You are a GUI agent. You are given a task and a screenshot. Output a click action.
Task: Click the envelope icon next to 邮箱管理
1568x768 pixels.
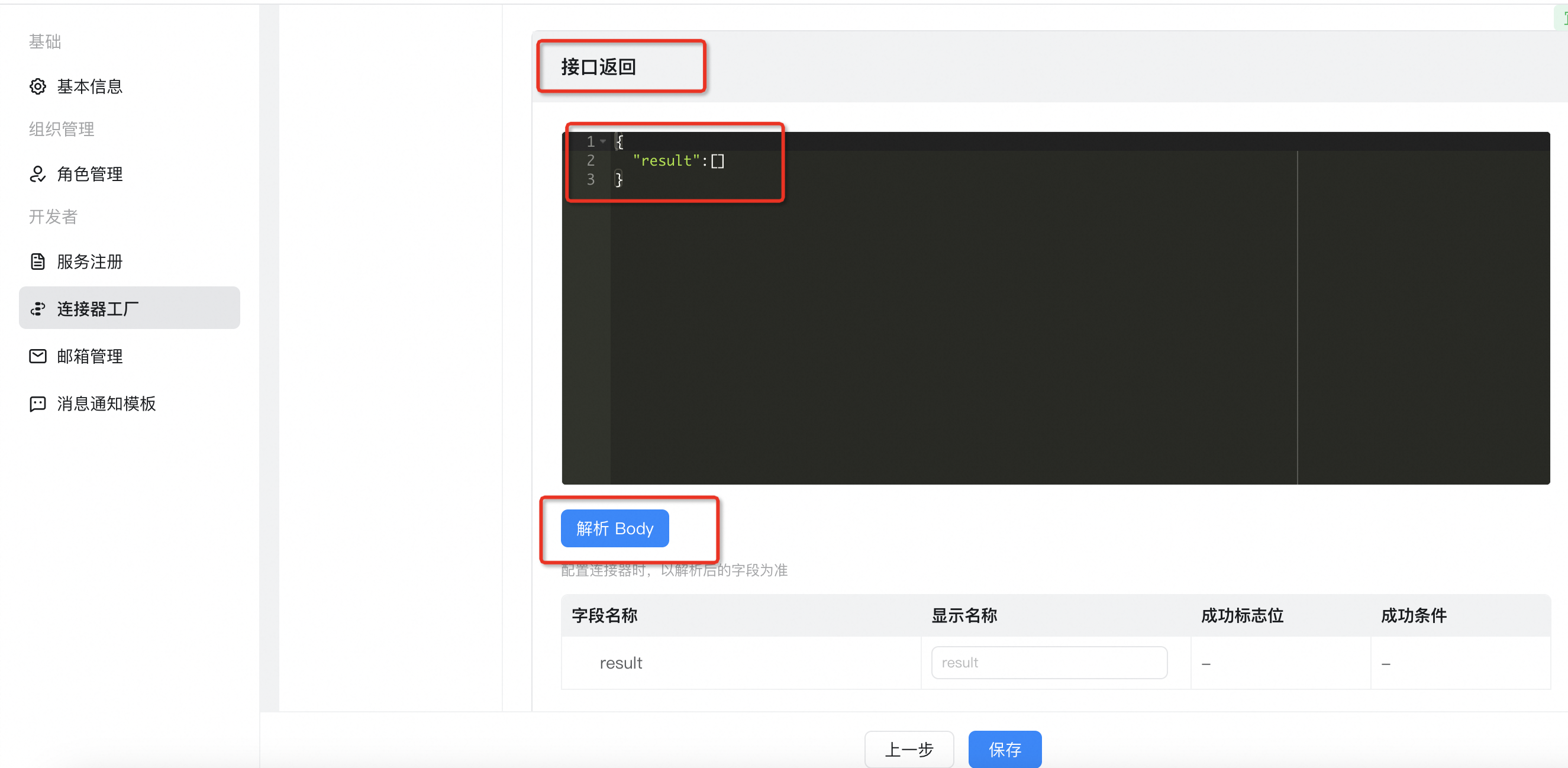tap(38, 356)
